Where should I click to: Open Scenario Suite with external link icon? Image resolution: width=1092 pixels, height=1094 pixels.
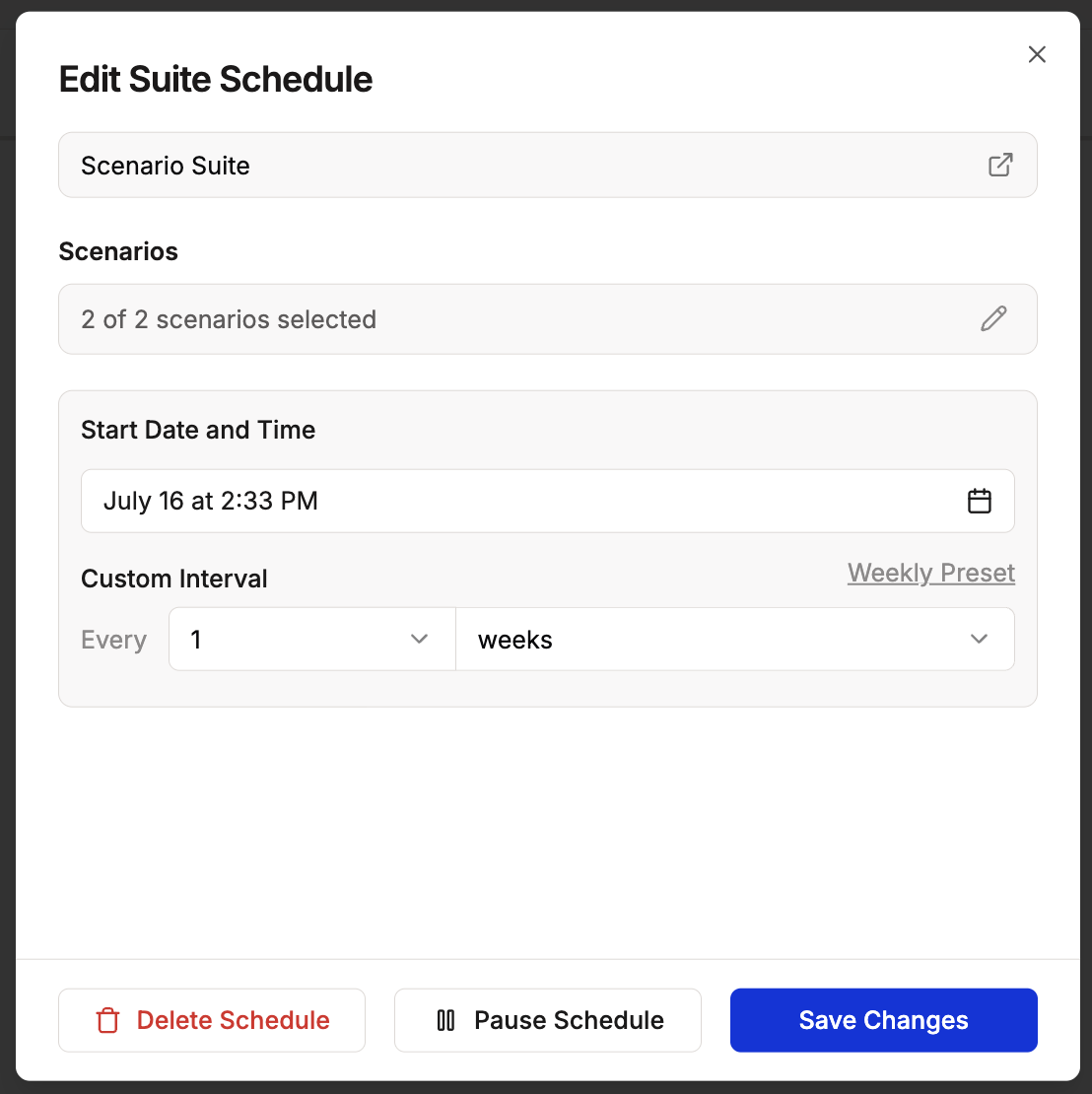coord(1000,166)
